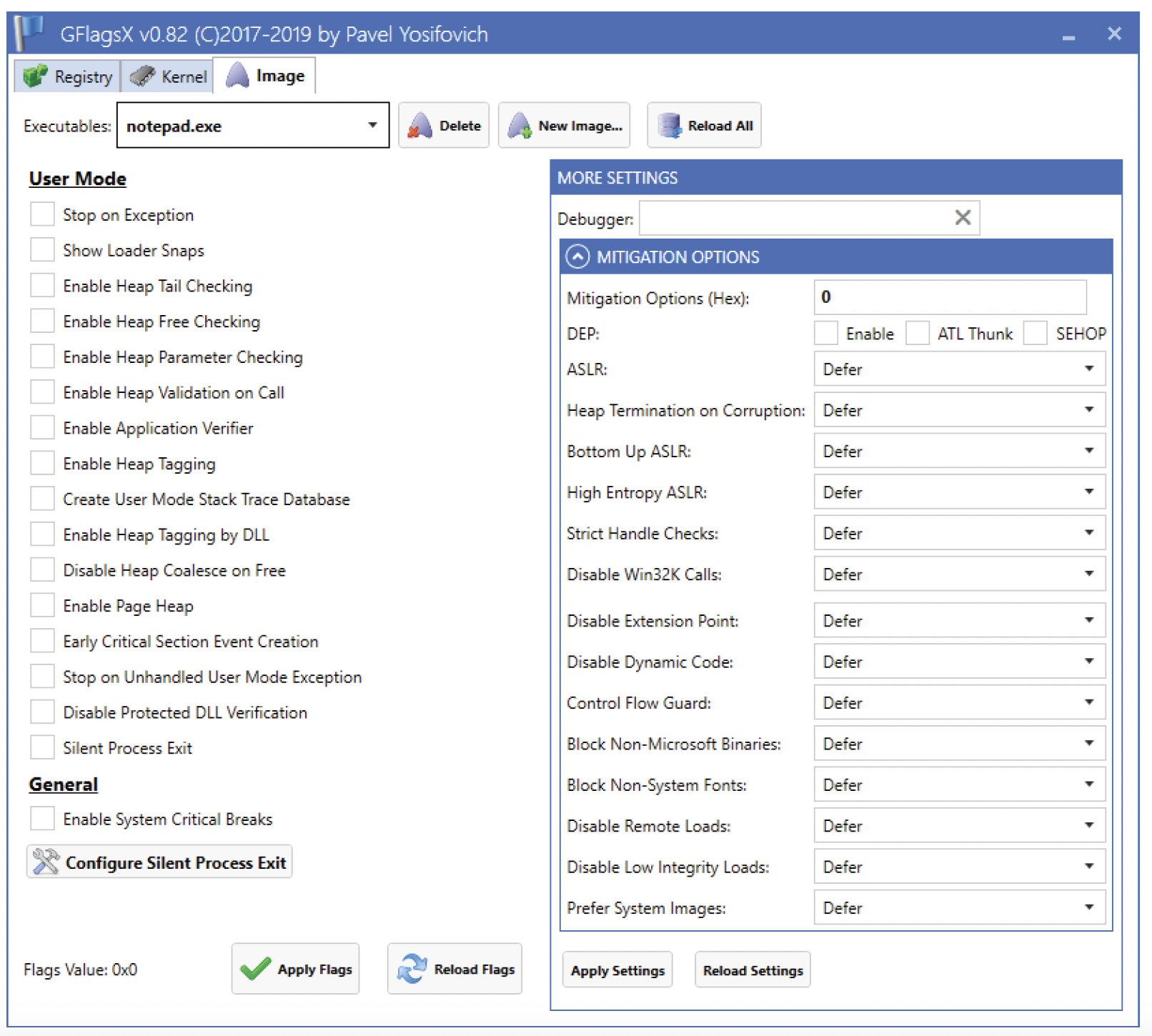Viewport: 1152px width, 1036px height.
Task: Click the tools icon on Configure Silent Process Exit
Action: pos(46,862)
